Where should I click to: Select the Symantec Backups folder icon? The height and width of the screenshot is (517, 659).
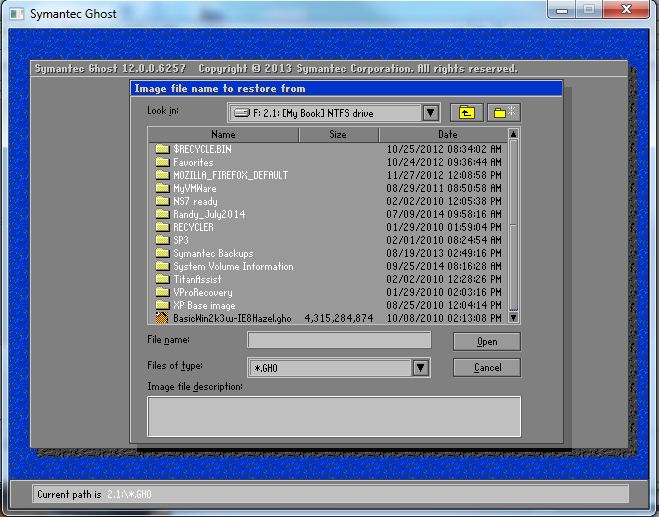(x=162, y=253)
